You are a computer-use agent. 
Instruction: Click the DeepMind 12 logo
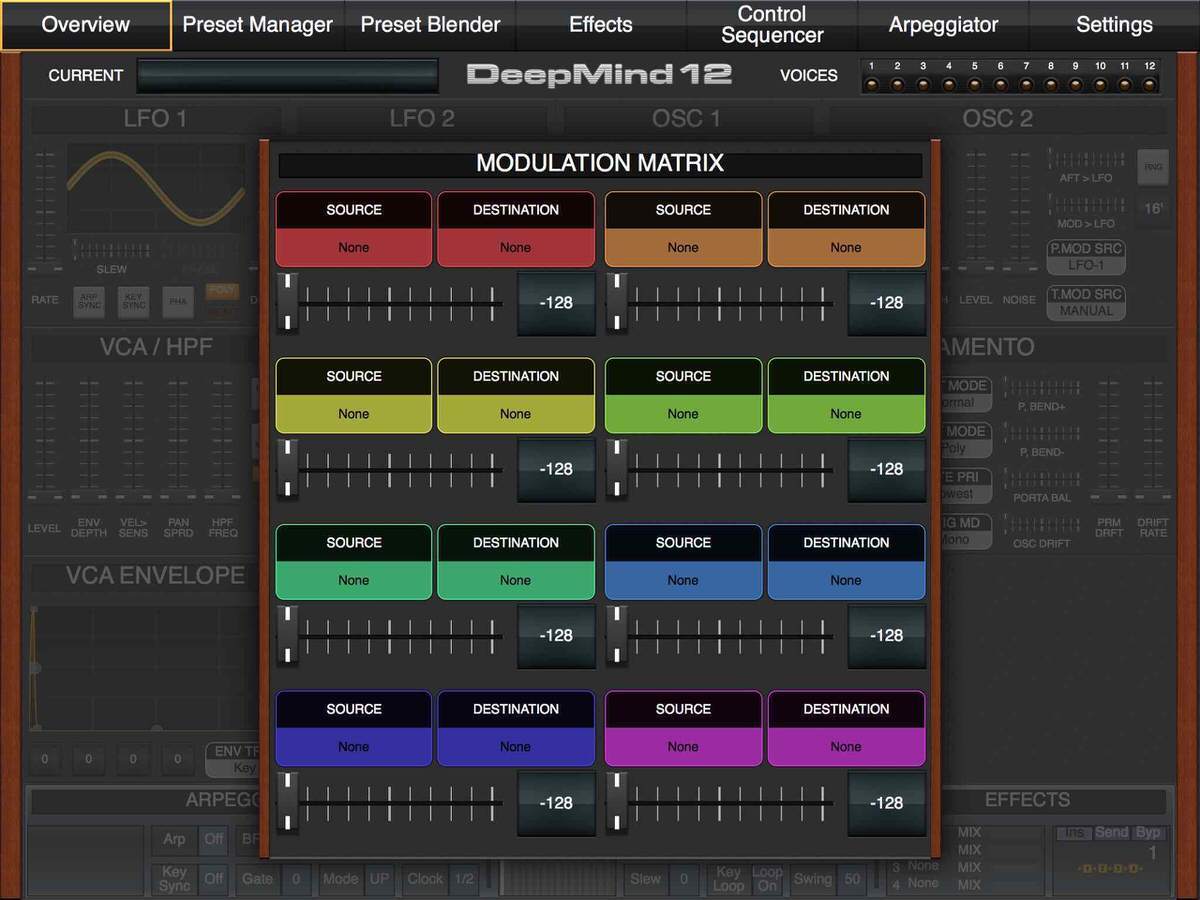click(599, 75)
